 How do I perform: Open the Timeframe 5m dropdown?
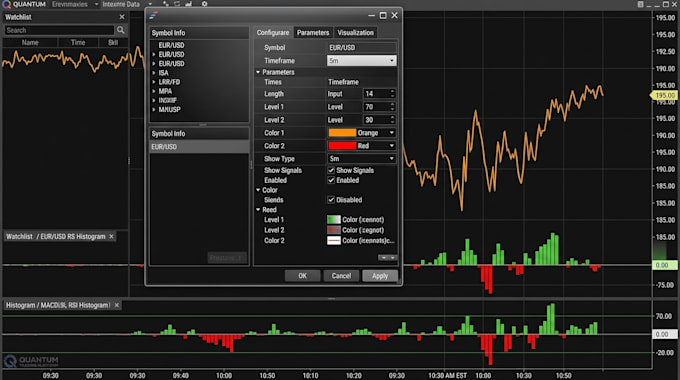[x=361, y=61]
